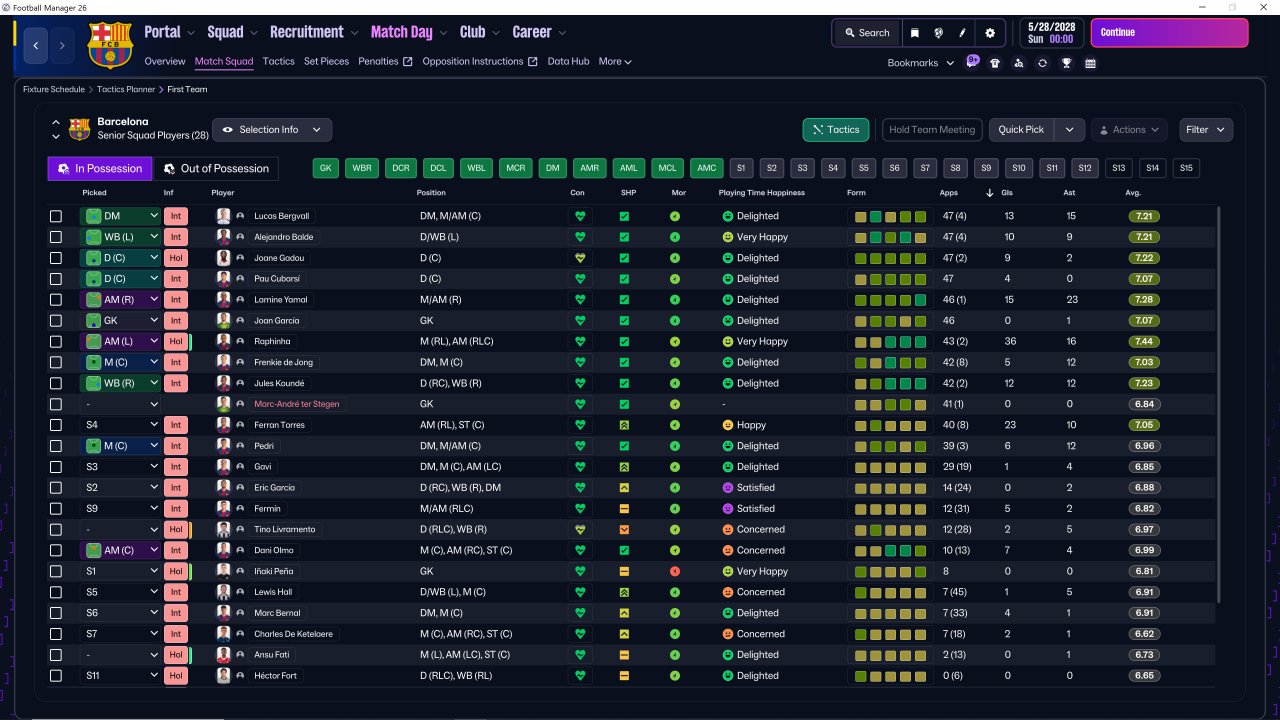Open the world globe icon
The image size is (1280, 720).
click(939, 33)
